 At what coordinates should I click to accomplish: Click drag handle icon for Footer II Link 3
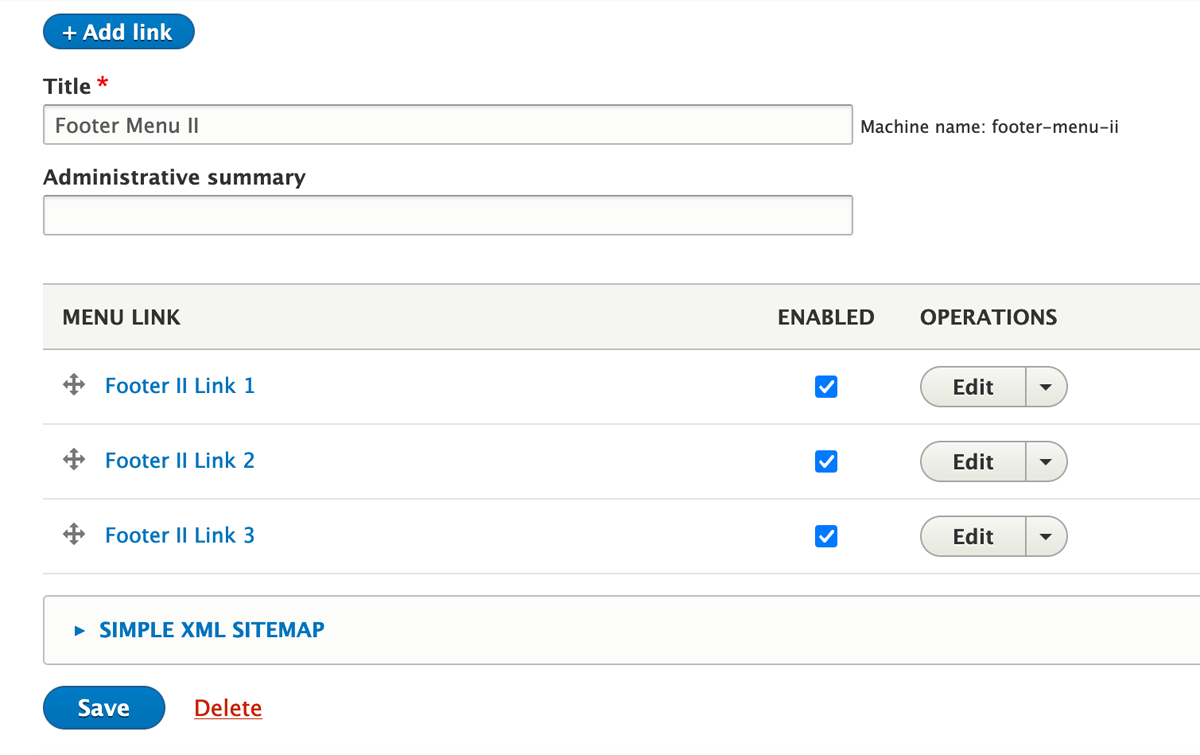click(74, 535)
